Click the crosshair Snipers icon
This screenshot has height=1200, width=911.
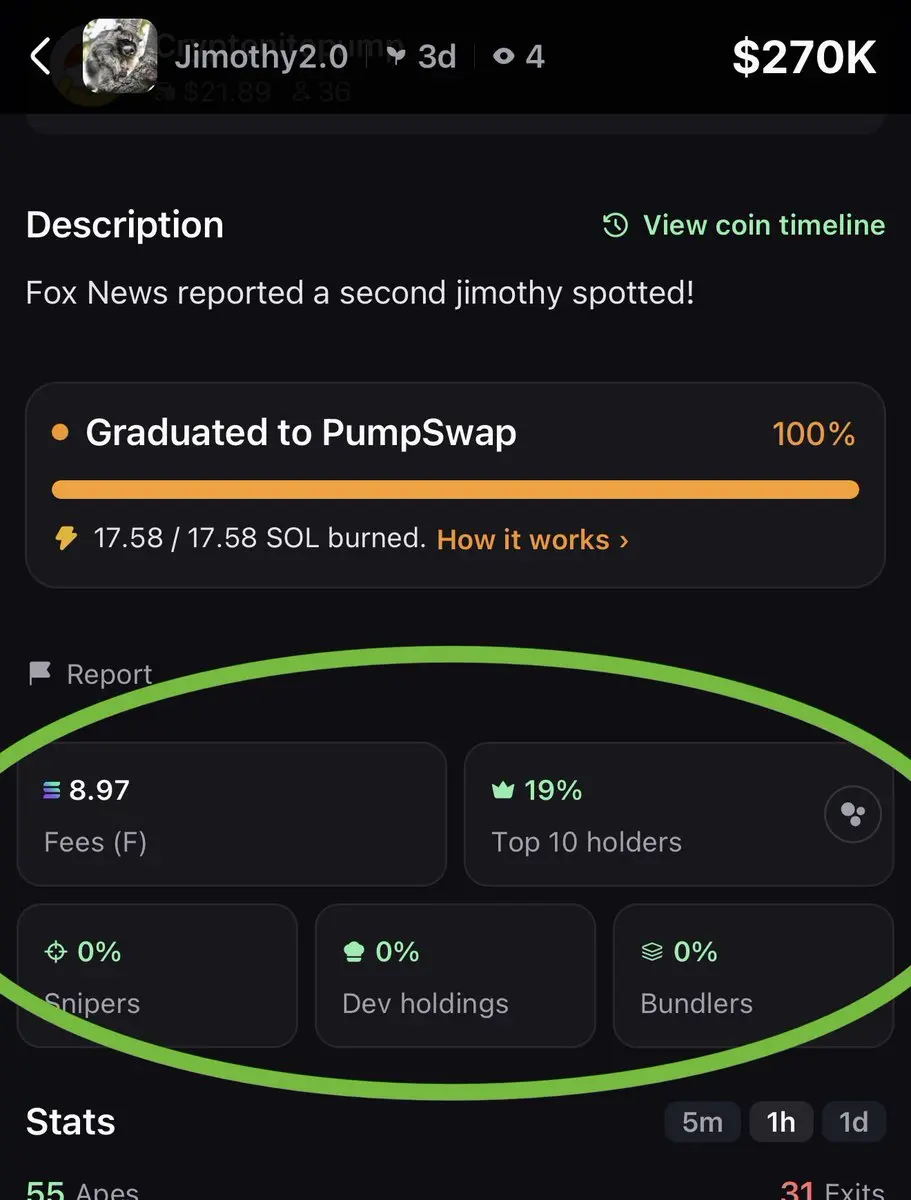click(x=56, y=952)
